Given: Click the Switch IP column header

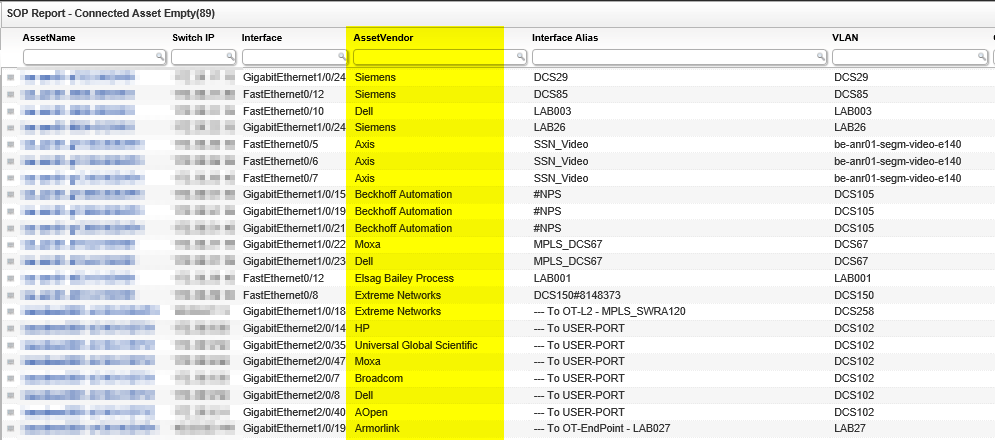Looking at the screenshot, I should click(x=193, y=38).
